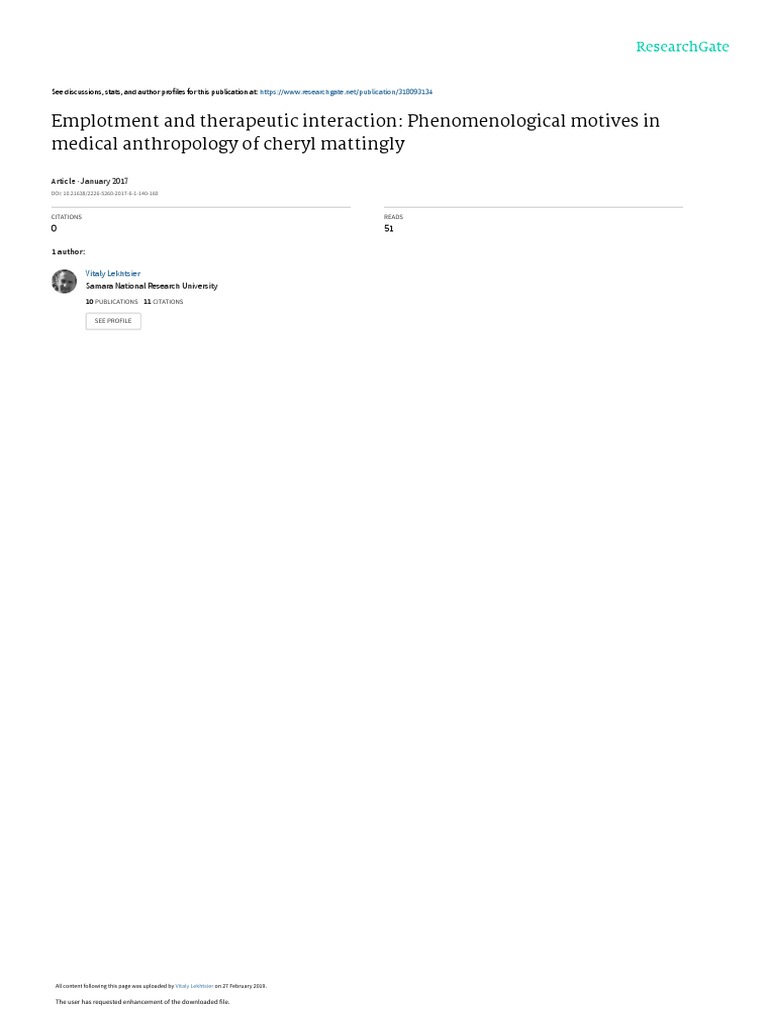Click the enhancement request notice at the bottom
The width and height of the screenshot is (768, 1024).
pos(142,1001)
